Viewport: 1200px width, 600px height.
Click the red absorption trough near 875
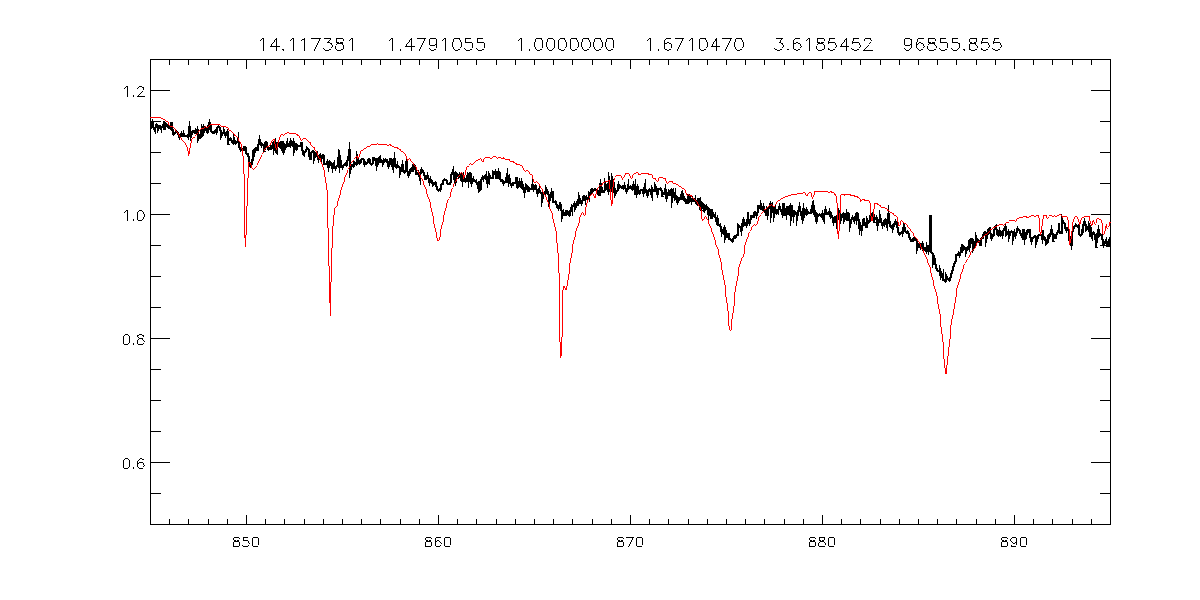731,327
